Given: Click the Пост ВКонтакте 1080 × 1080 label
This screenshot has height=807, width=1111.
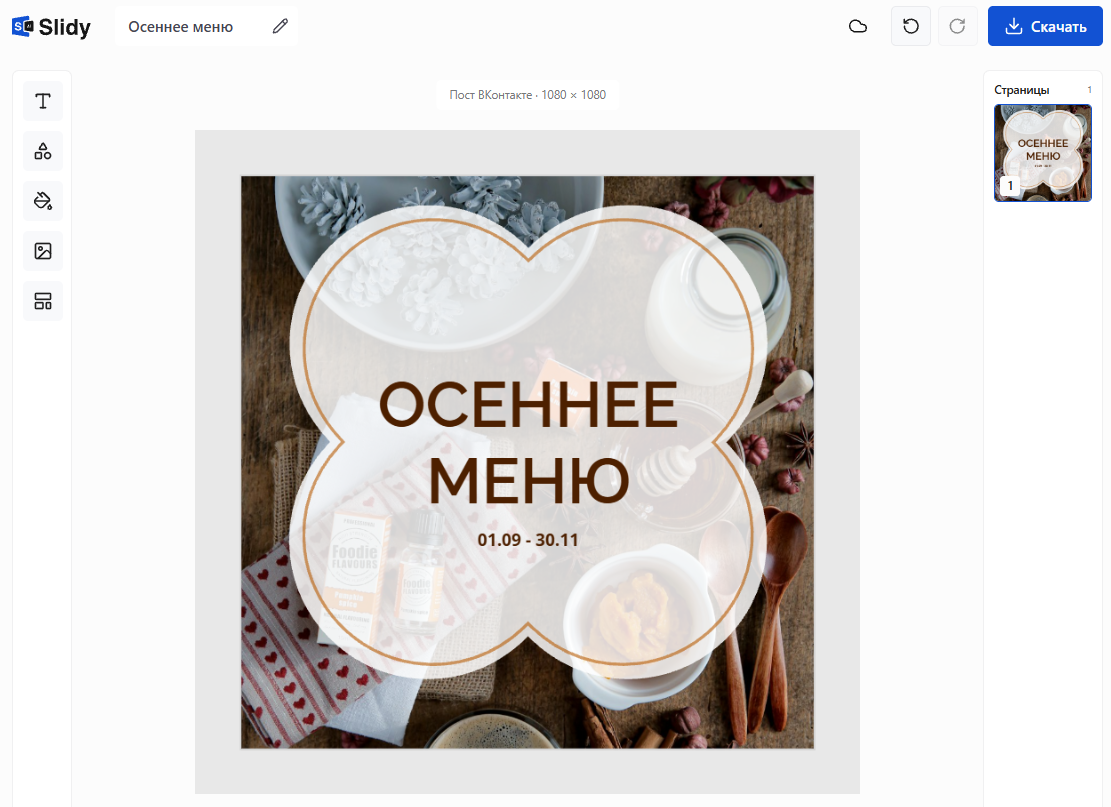Looking at the screenshot, I should coord(527,95).
